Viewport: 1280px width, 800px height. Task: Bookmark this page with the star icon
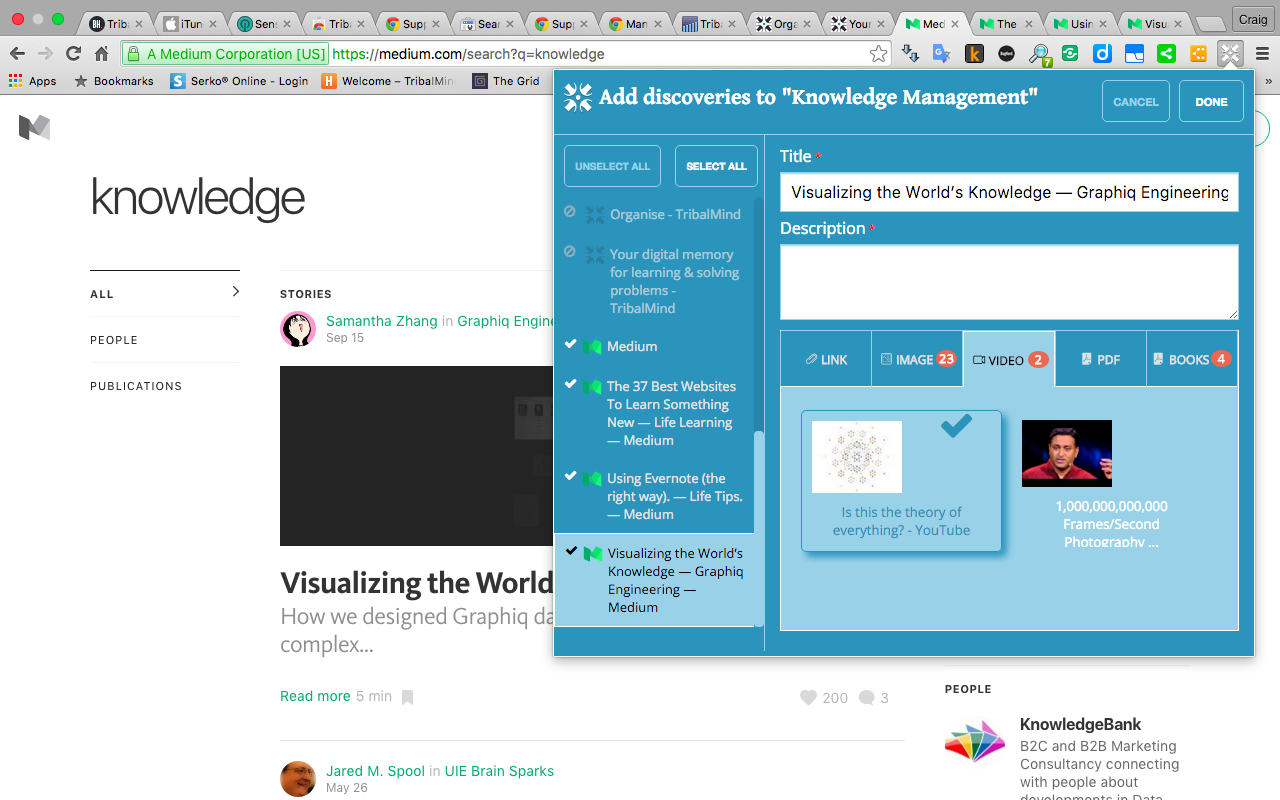878,54
